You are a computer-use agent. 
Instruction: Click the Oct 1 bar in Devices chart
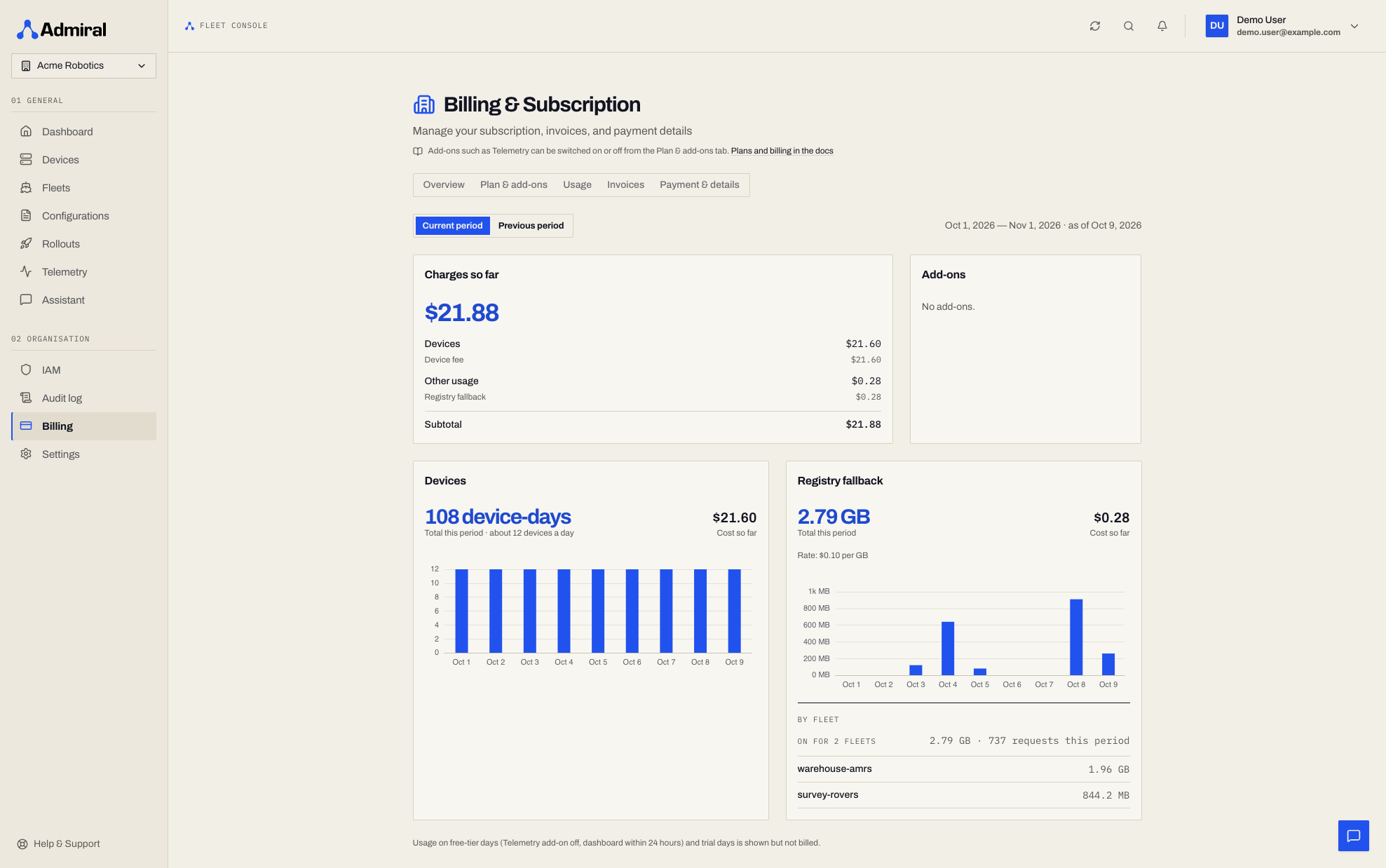[461, 611]
